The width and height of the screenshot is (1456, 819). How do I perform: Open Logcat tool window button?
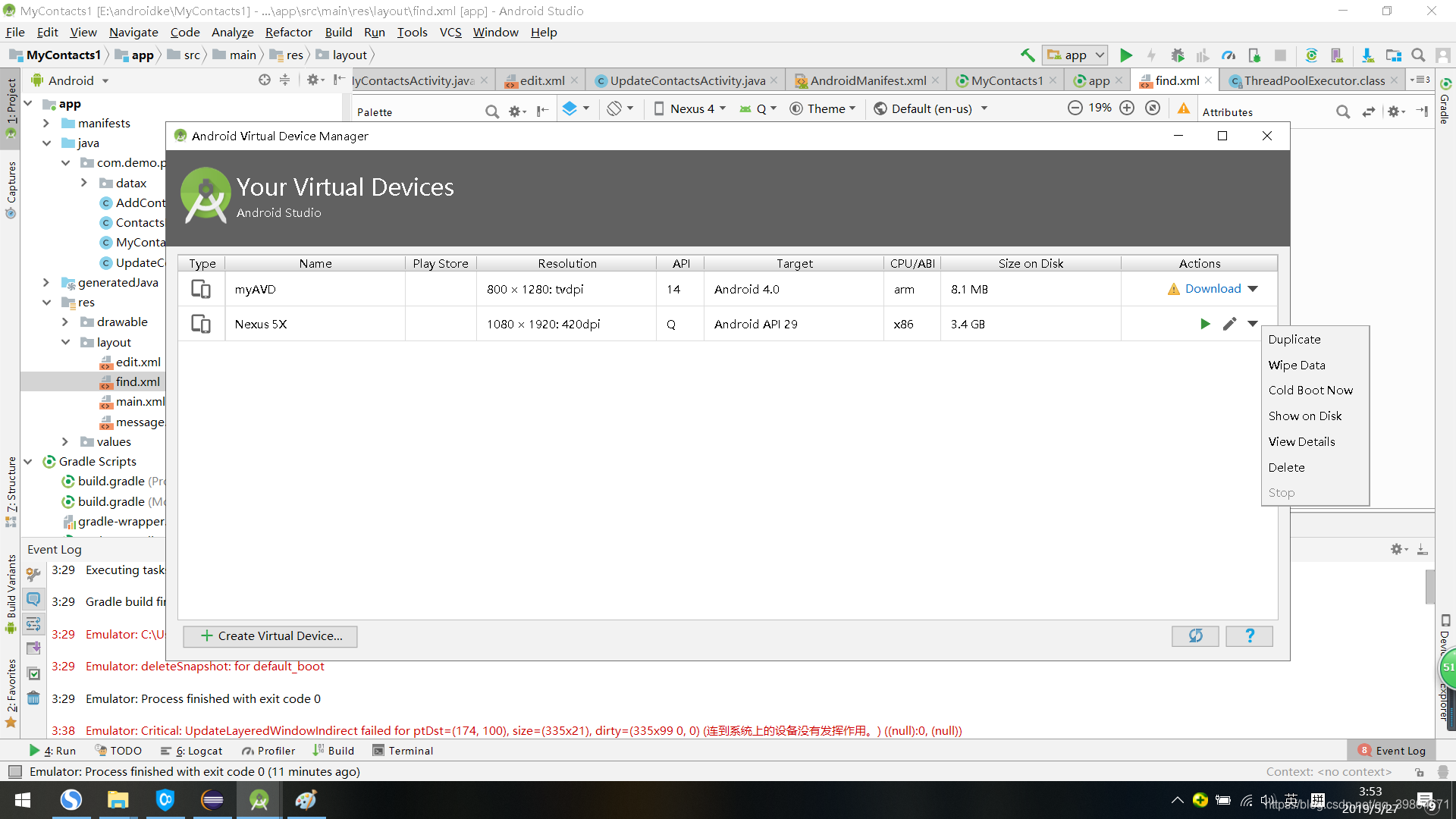192,751
